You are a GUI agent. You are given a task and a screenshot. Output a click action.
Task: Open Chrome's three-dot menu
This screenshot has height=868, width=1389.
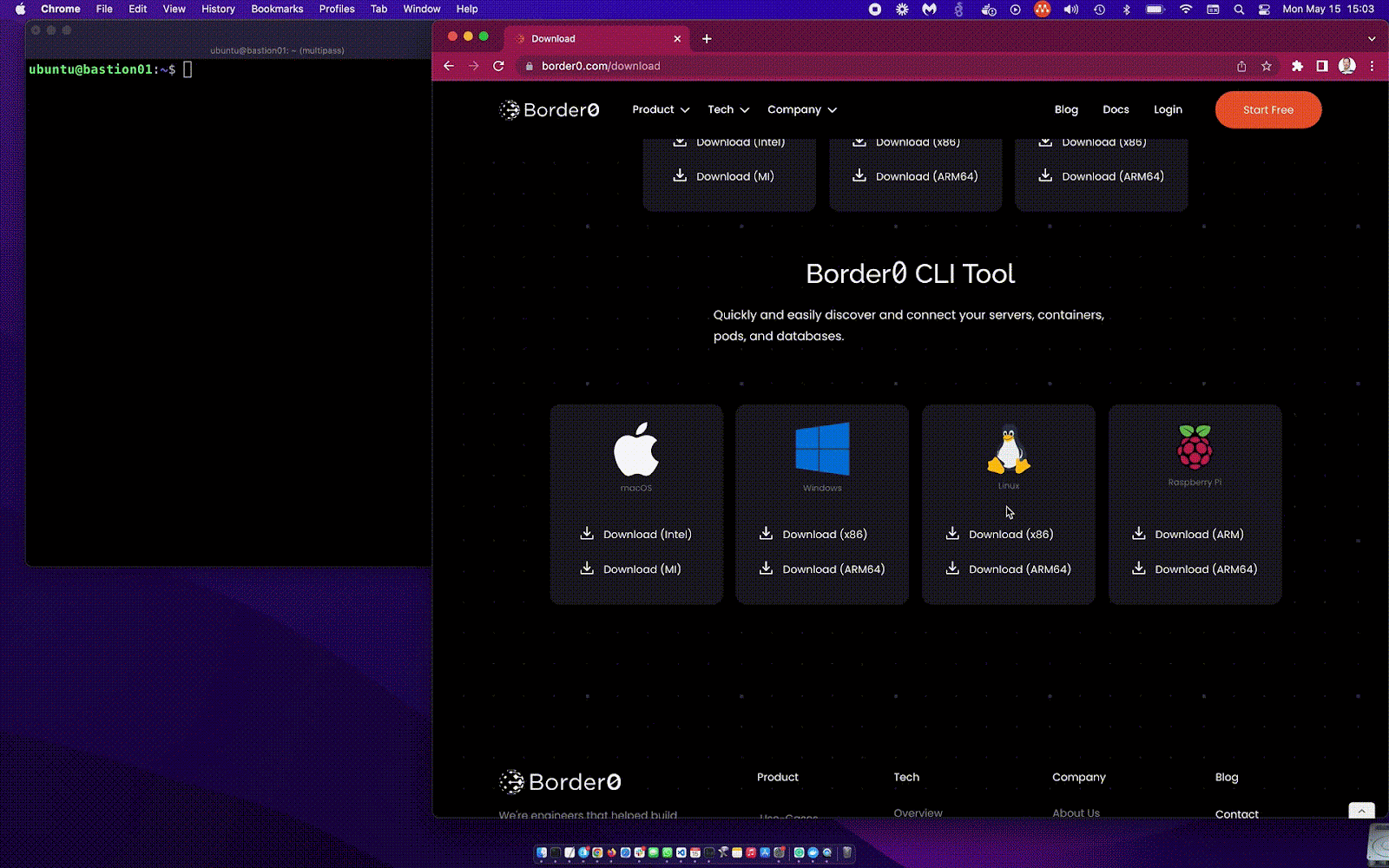click(1372, 66)
